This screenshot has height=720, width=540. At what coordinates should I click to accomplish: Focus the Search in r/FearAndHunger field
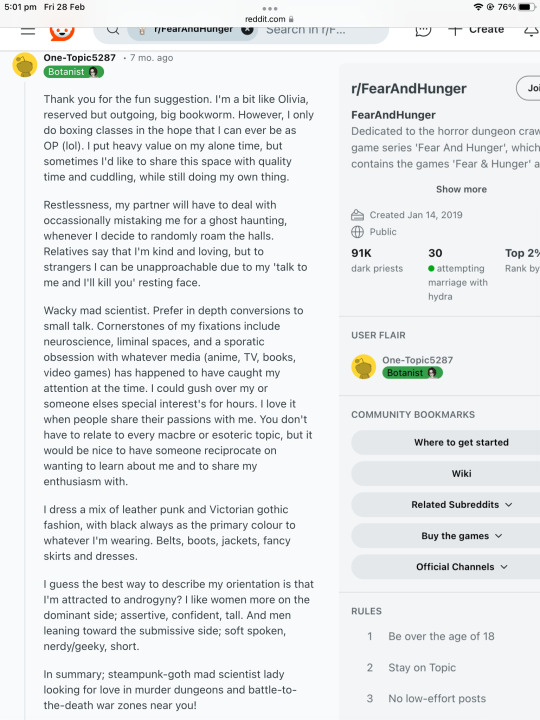click(x=321, y=30)
